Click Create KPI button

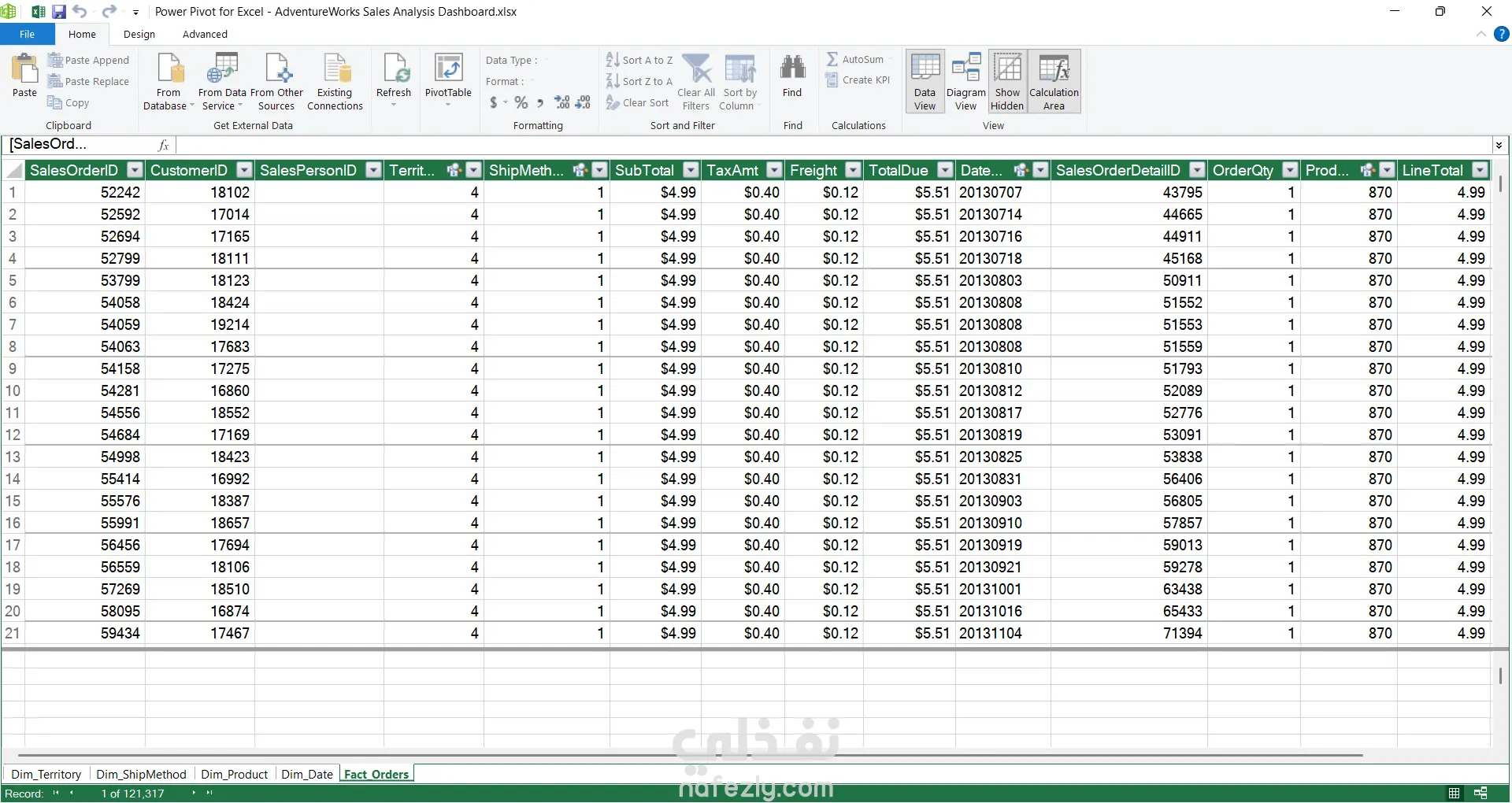click(x=858, y=80)
